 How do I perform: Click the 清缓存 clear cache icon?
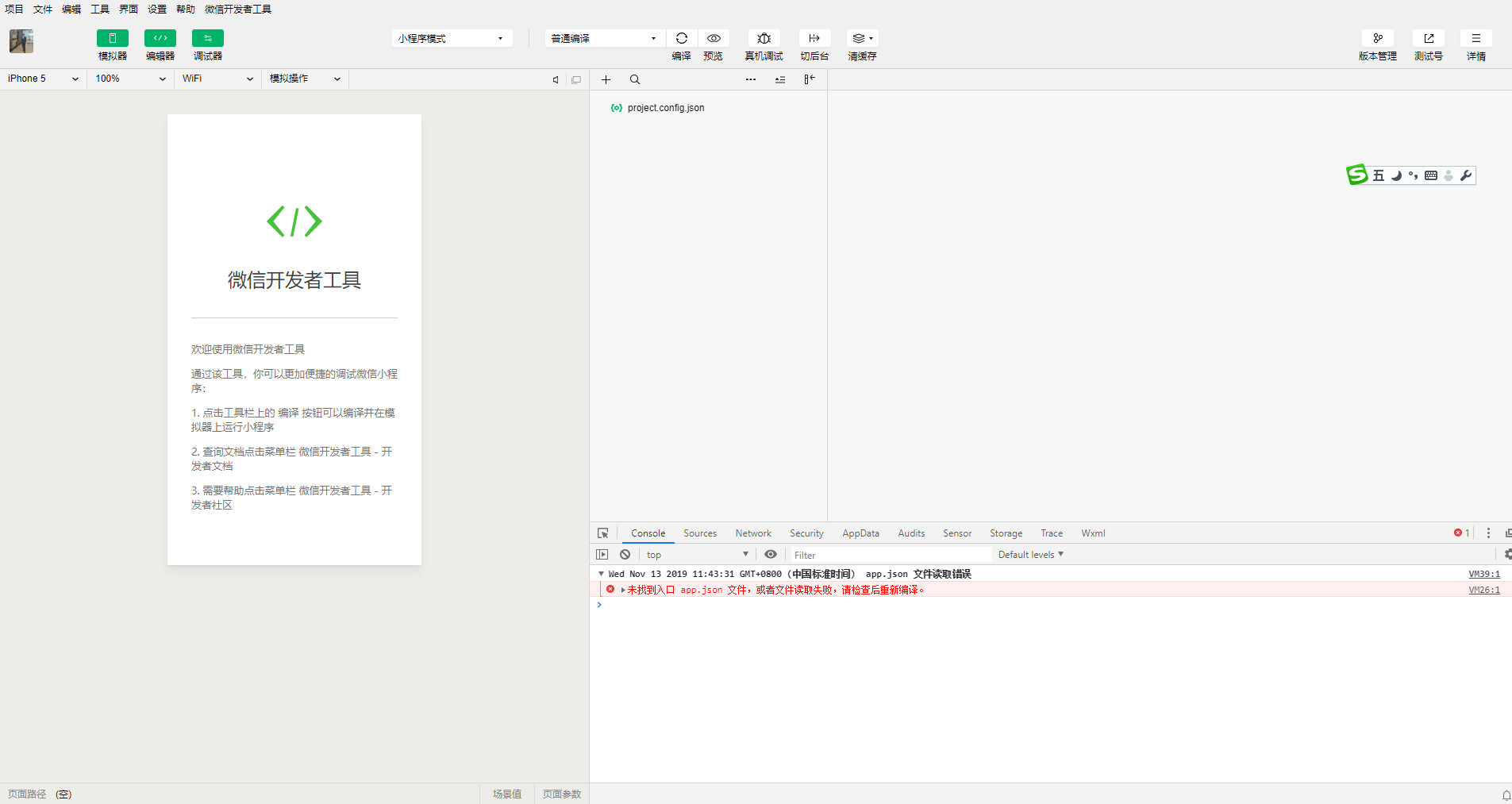[x=862, y=38]
